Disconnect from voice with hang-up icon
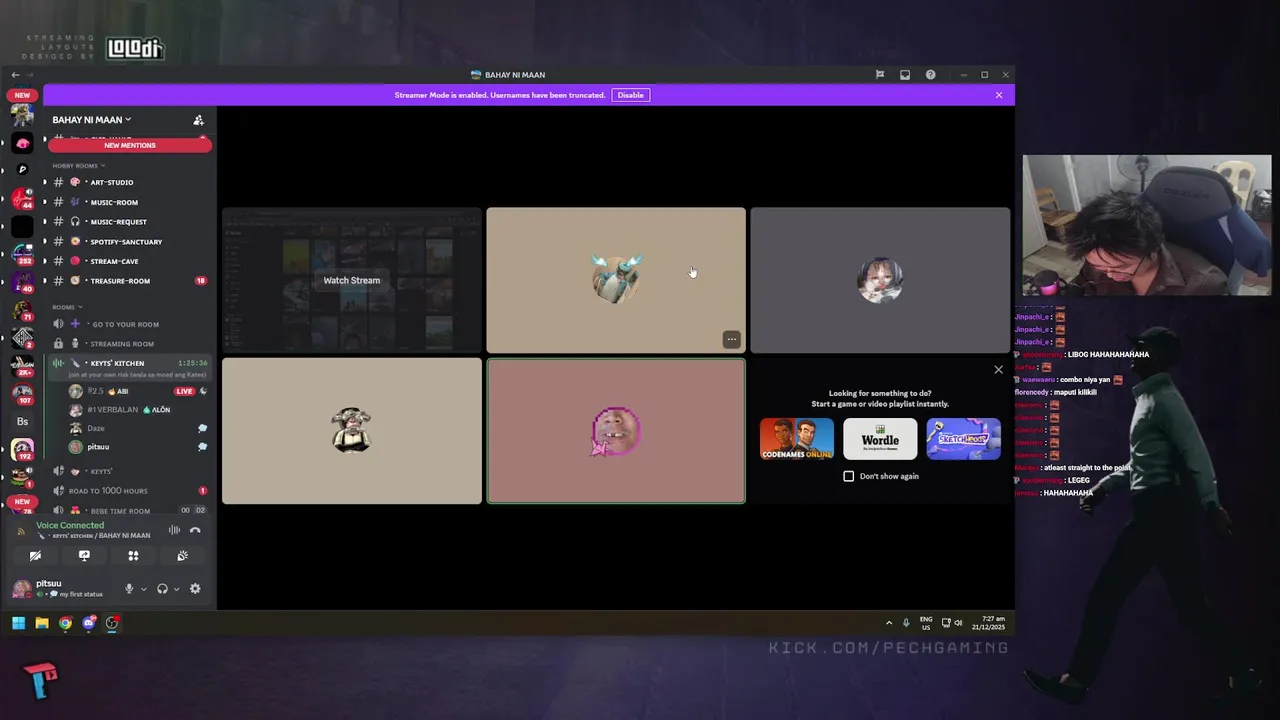The width and height of the screenshot is (1280, 720). (195, 530)
